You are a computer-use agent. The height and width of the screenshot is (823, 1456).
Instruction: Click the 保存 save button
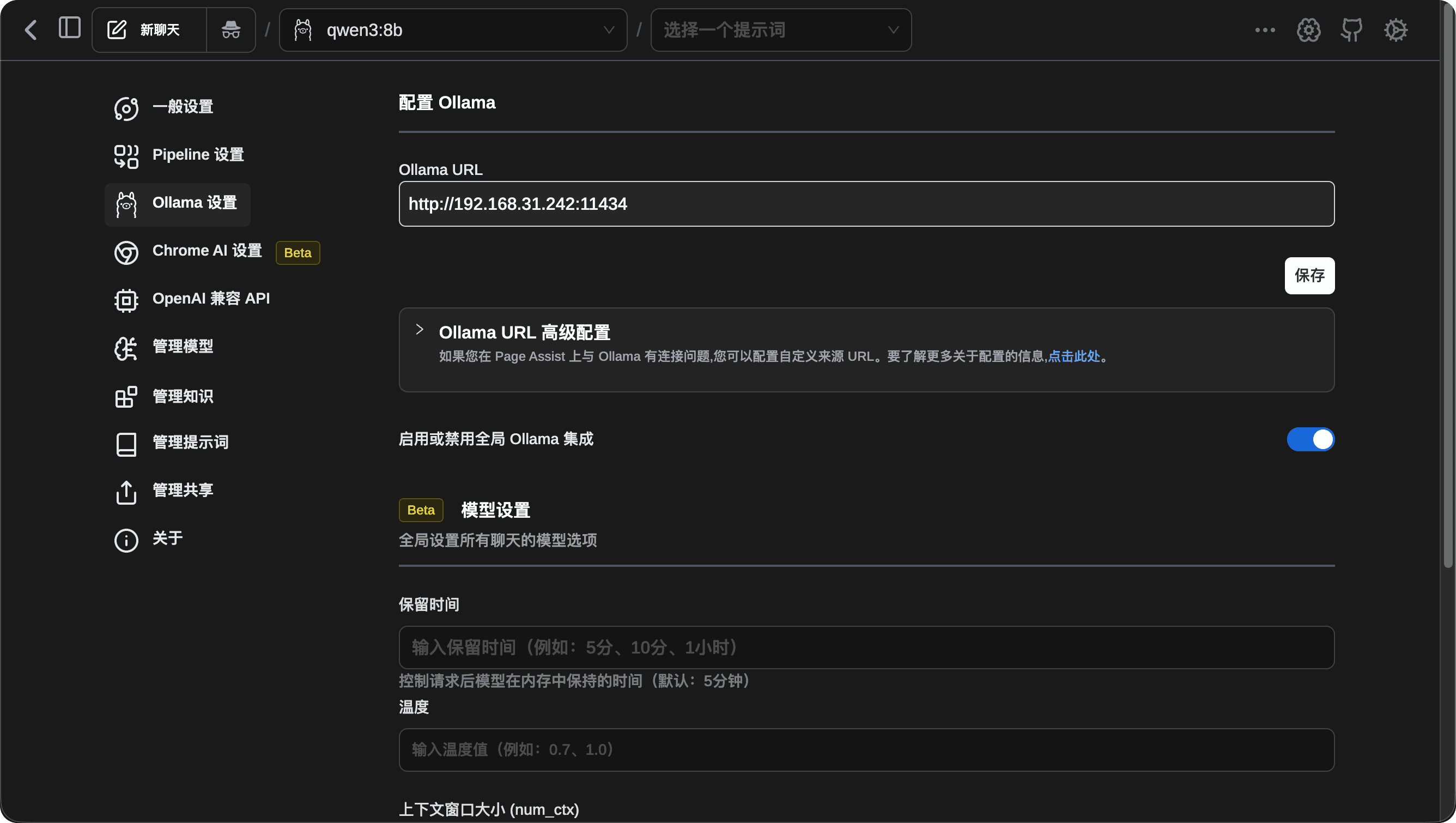point(1309,276)
